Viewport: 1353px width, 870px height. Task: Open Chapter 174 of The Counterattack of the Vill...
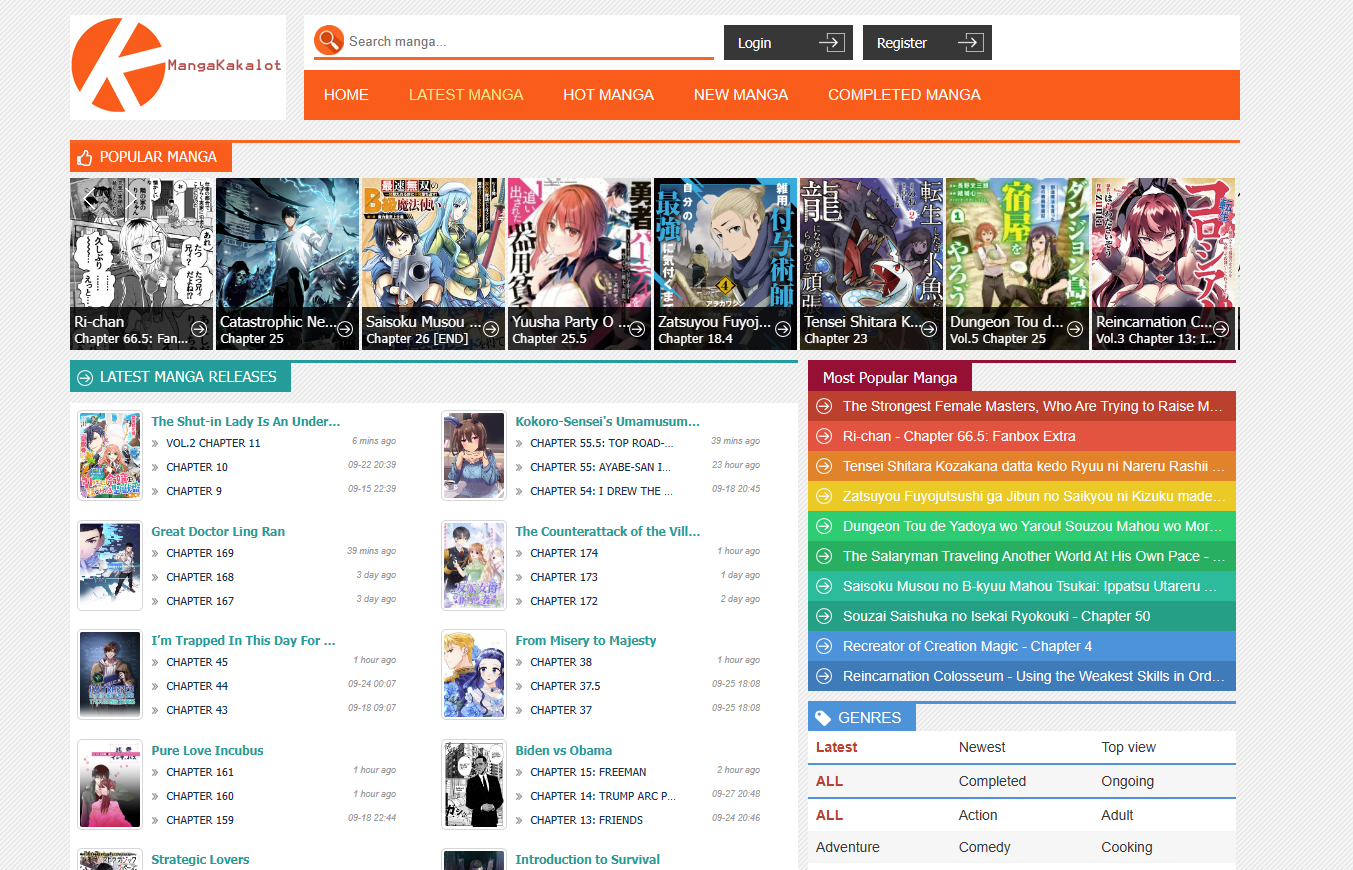click(x=564, y=553)
